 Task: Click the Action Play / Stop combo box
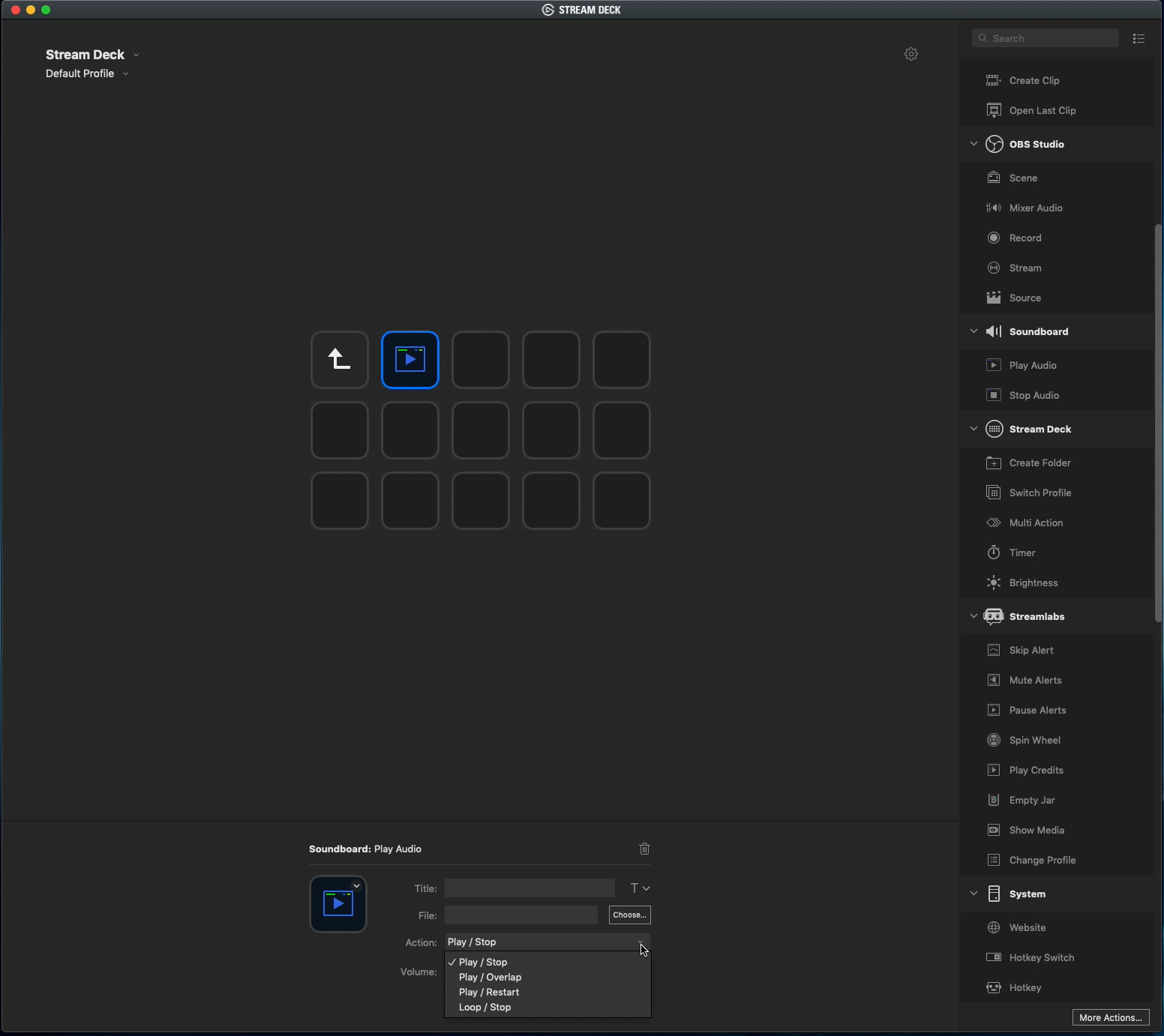click(547, 942)
